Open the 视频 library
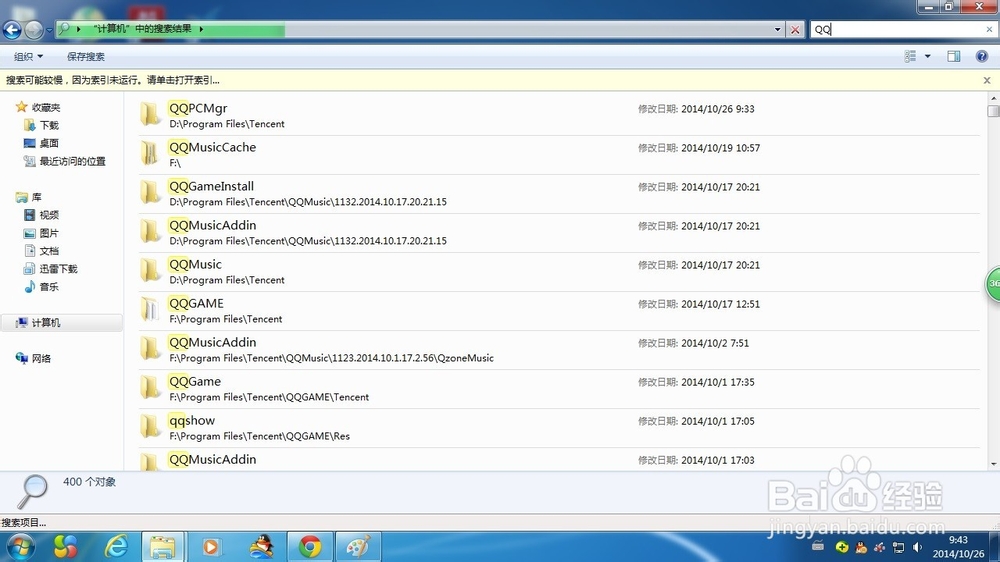This screenshot has width=1000, height=562. point(41,215)
